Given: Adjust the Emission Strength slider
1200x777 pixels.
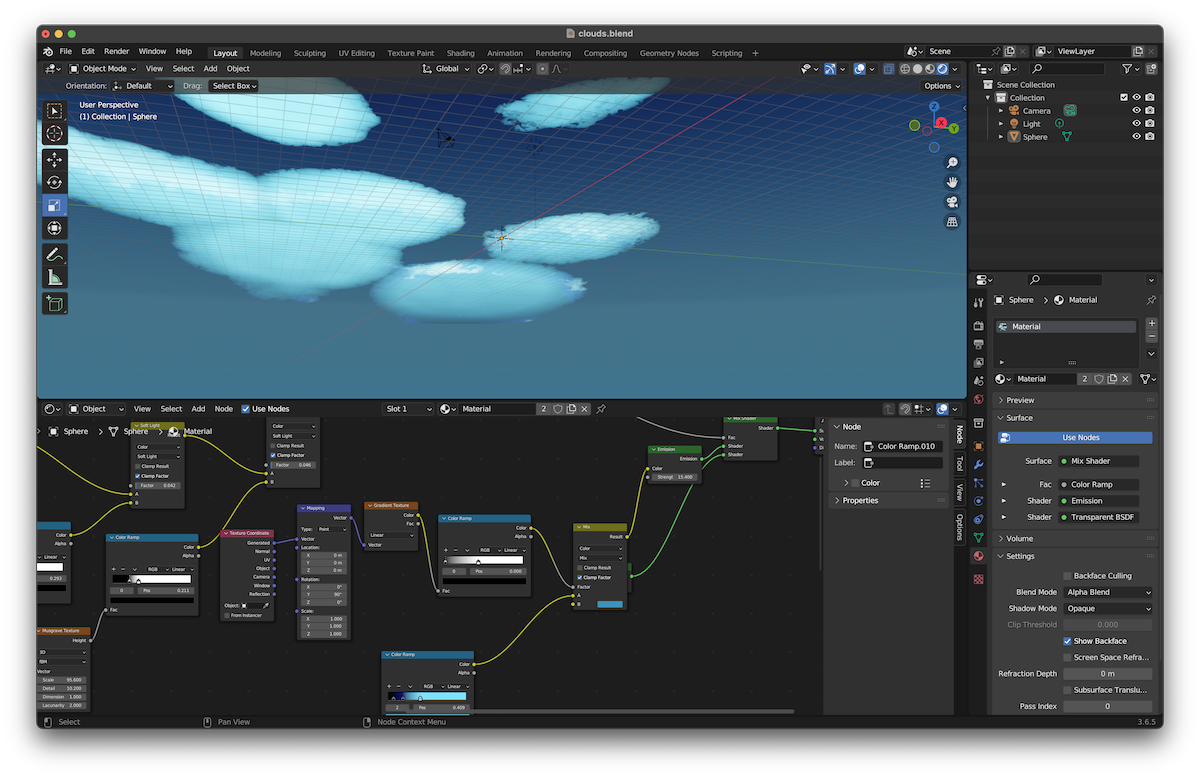Looking at the screenshot, I should point(675,477).
